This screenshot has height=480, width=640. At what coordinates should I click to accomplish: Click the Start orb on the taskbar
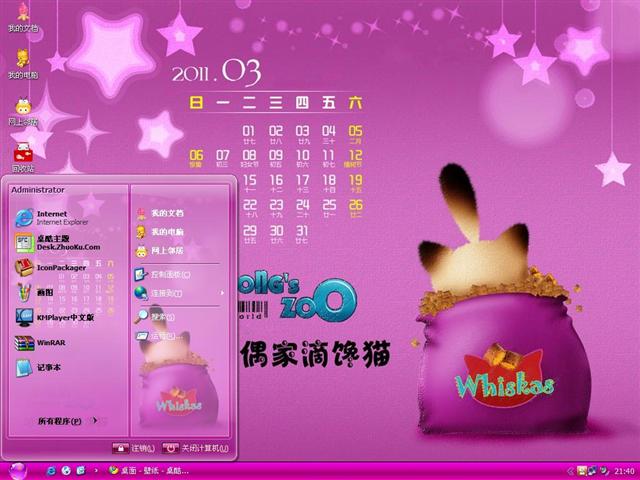17,471
